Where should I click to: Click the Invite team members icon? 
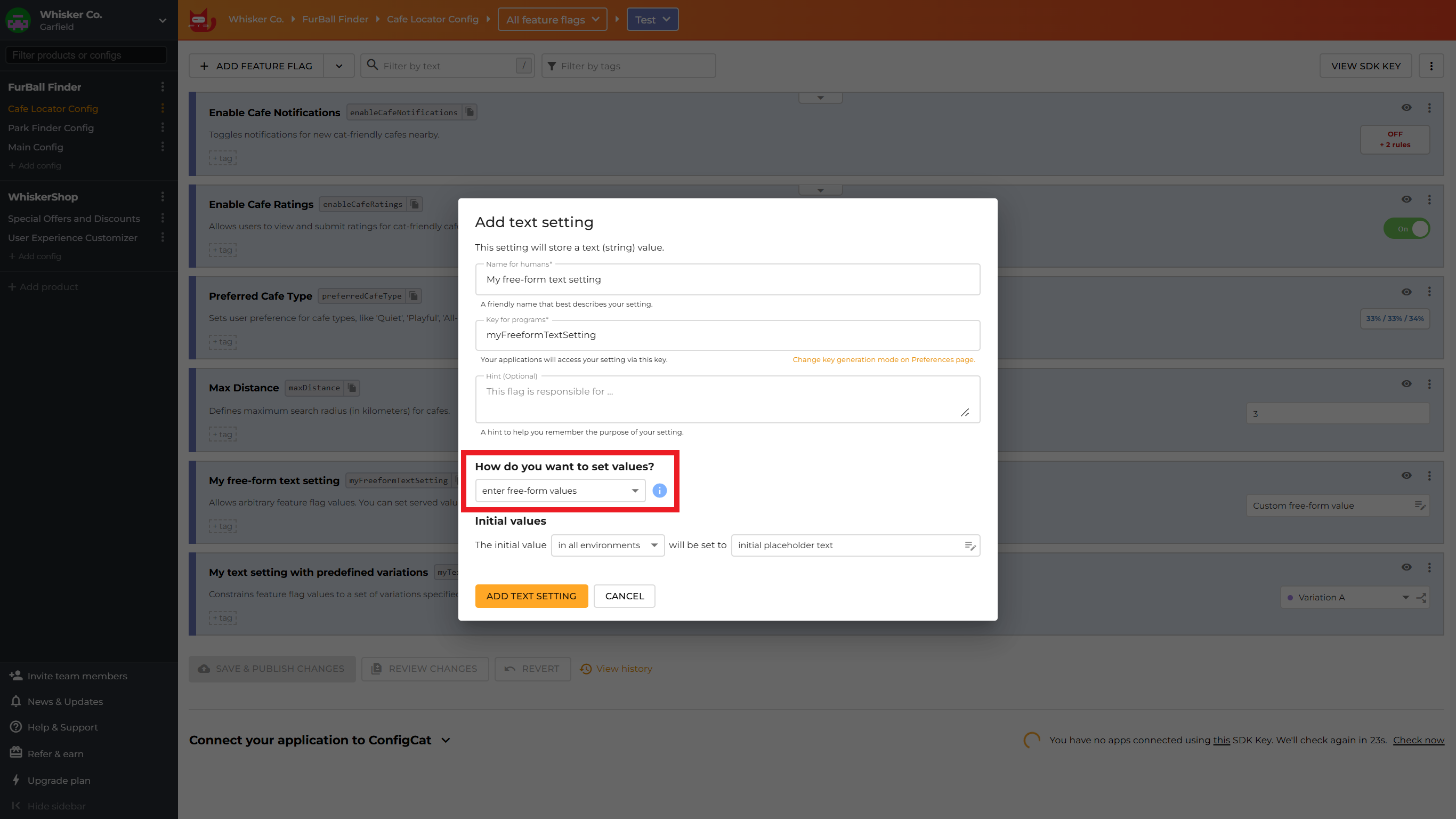click(x=16, y=676)
